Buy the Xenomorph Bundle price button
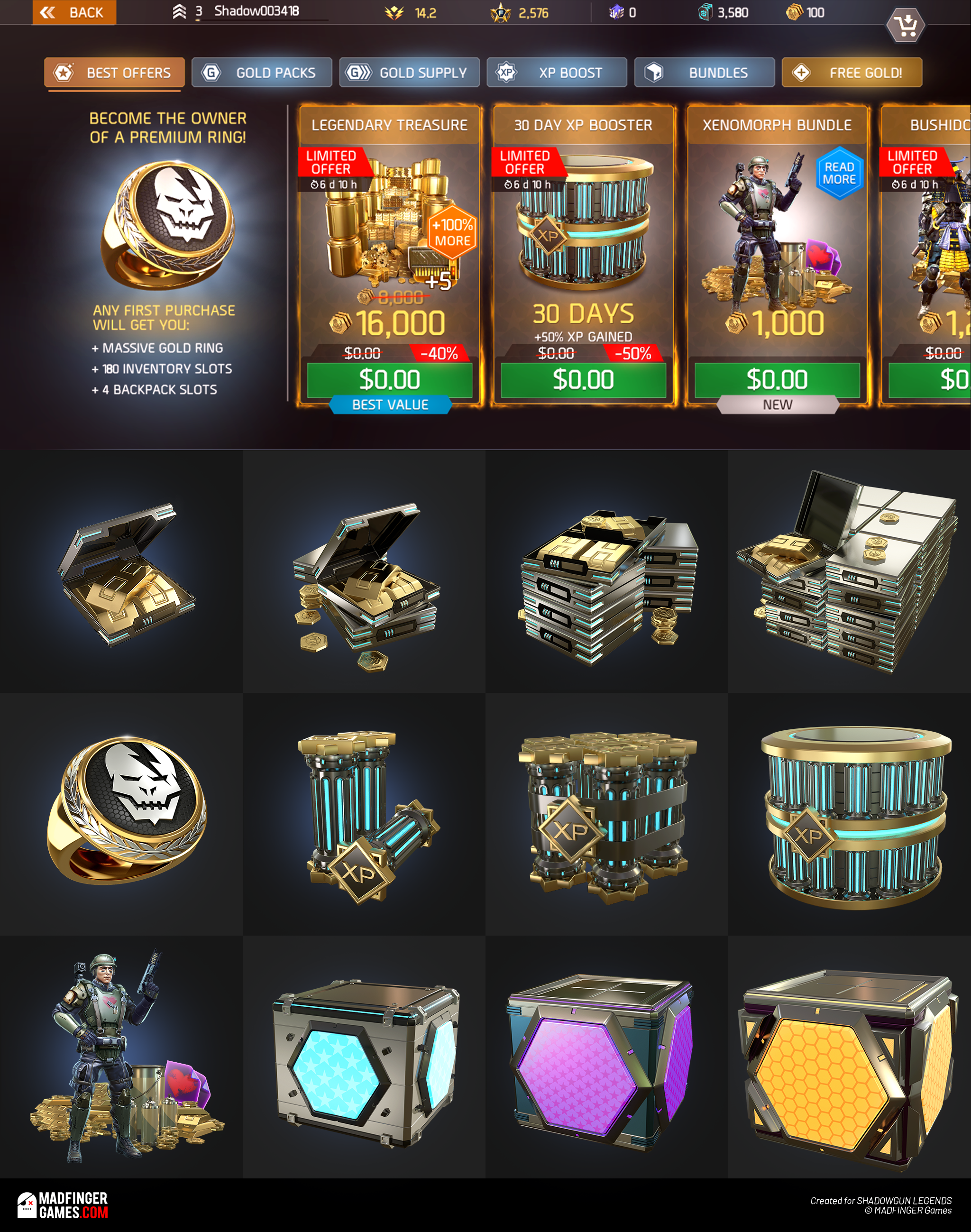The image size is (971, 1232). [777, 380]
